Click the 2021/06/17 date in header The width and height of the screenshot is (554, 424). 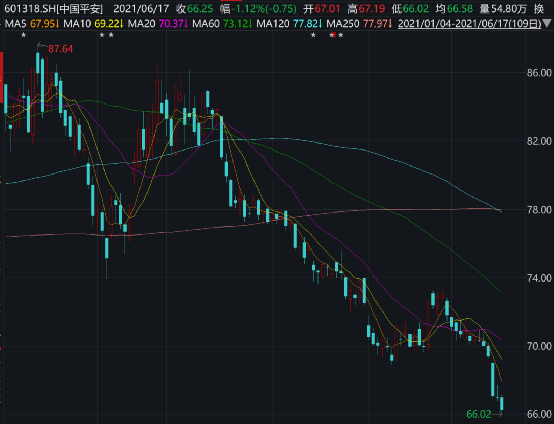point(141,9)
